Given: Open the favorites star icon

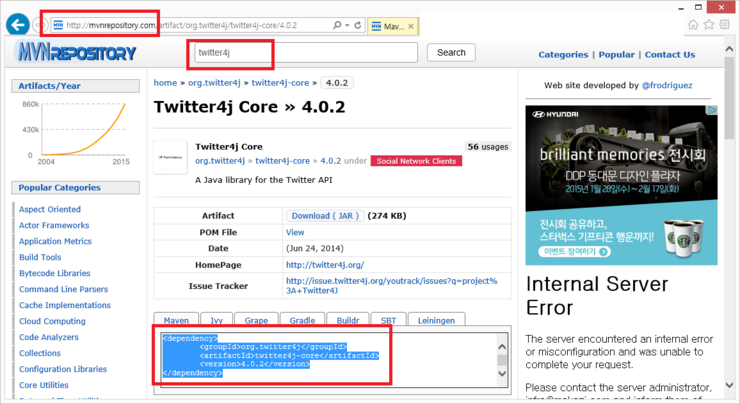Looking at the screenshot, I should (710, 25).
